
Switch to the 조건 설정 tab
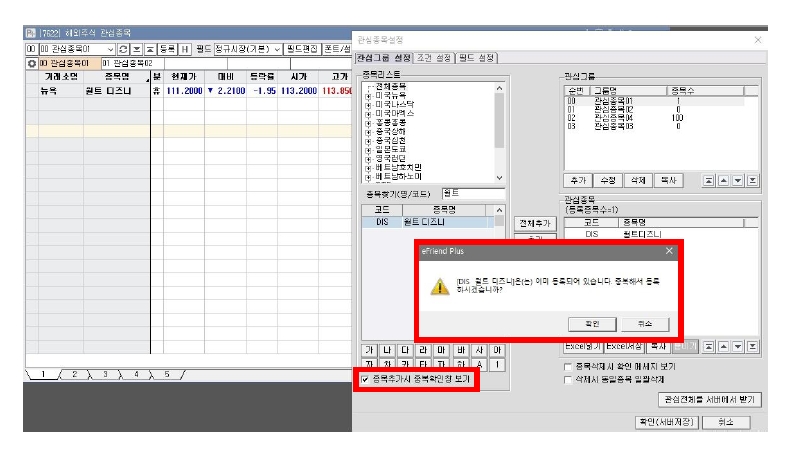434,58
